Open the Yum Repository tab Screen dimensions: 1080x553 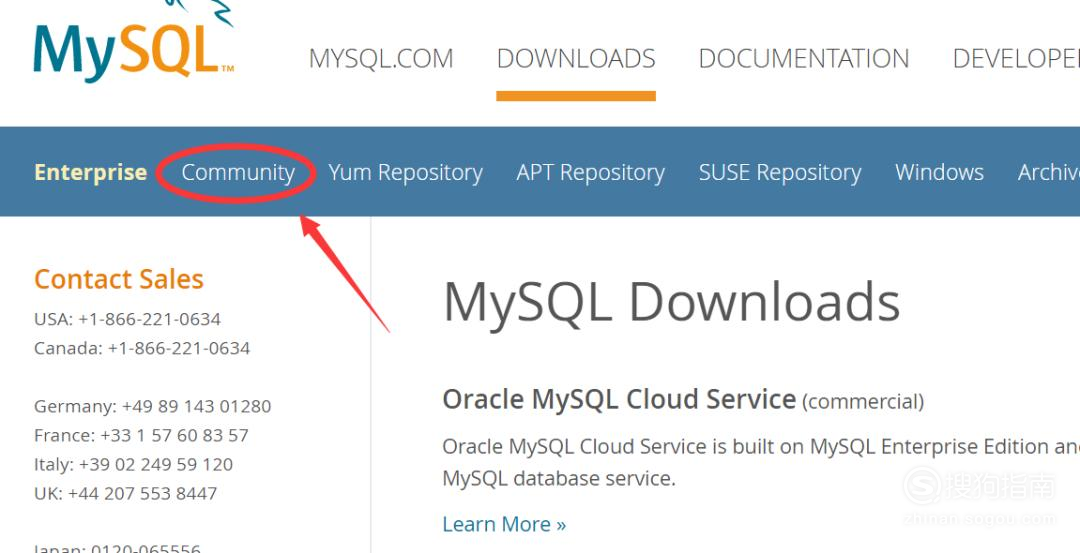pos(405,172)
